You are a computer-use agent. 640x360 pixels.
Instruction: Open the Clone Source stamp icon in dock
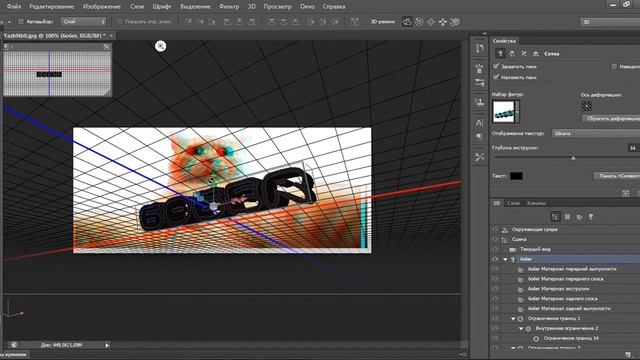click(480, 102)
